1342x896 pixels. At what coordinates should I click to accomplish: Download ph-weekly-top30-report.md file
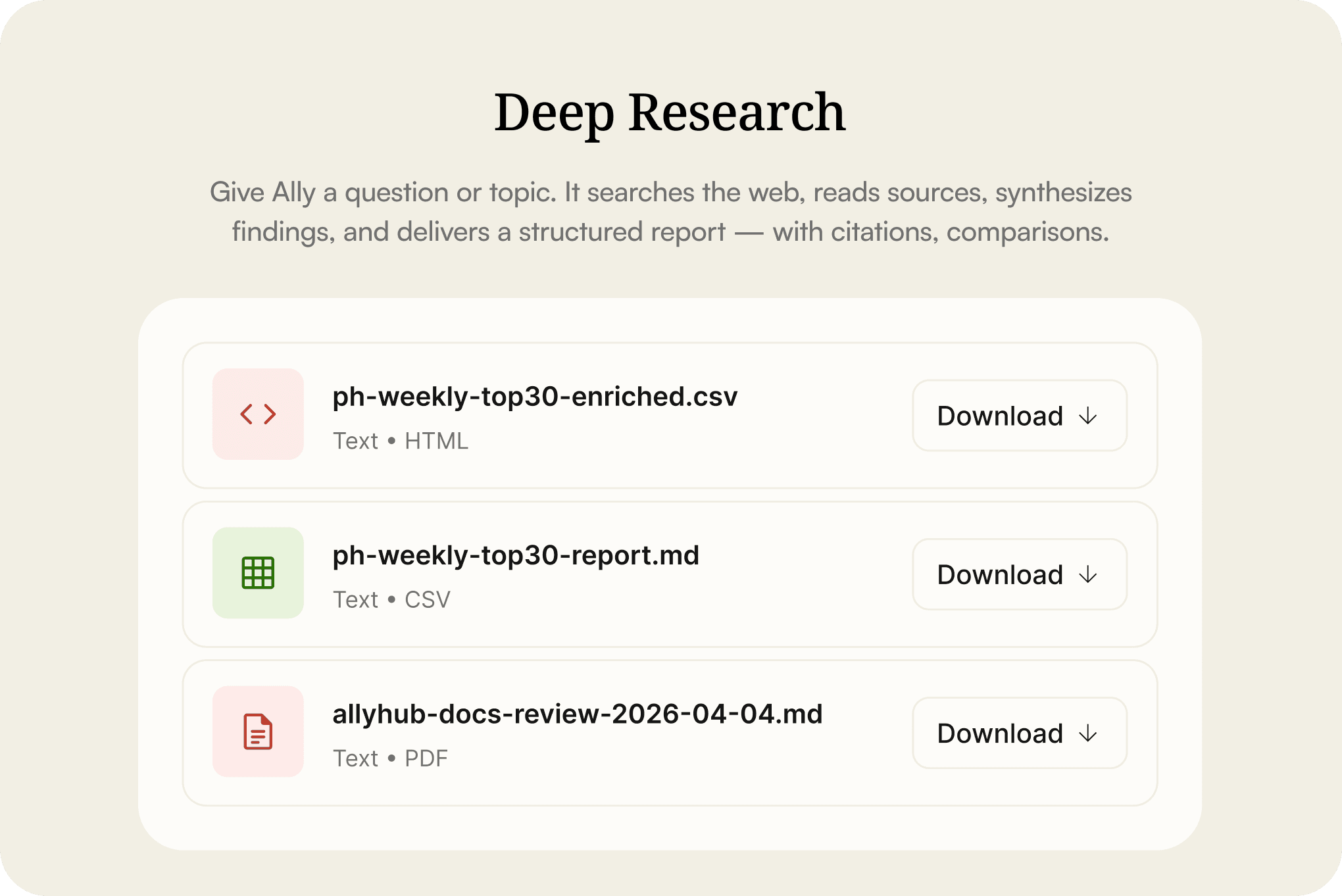click(1020, 574)
